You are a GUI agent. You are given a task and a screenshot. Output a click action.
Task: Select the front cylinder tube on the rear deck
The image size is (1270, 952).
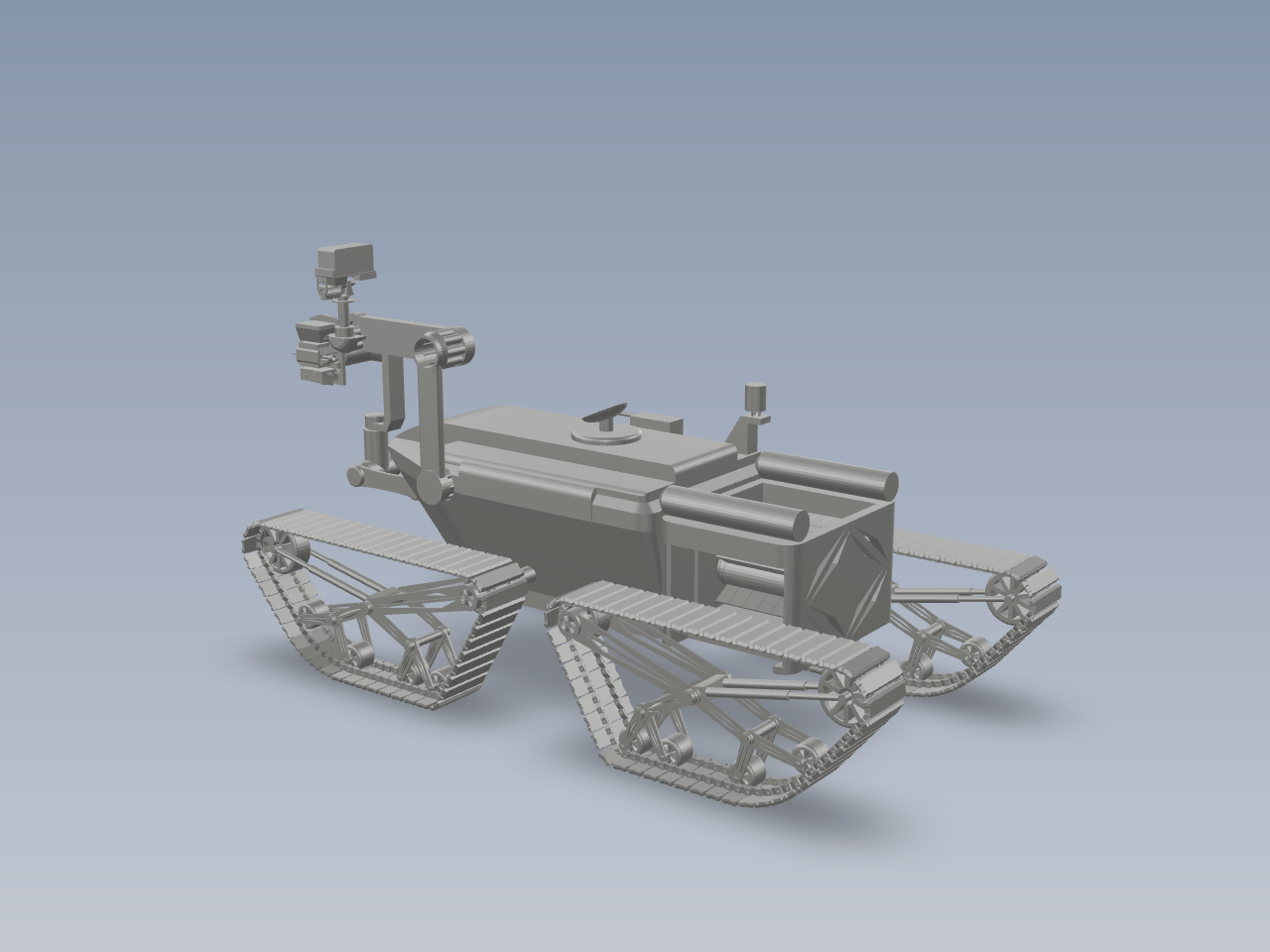(736, 510)
